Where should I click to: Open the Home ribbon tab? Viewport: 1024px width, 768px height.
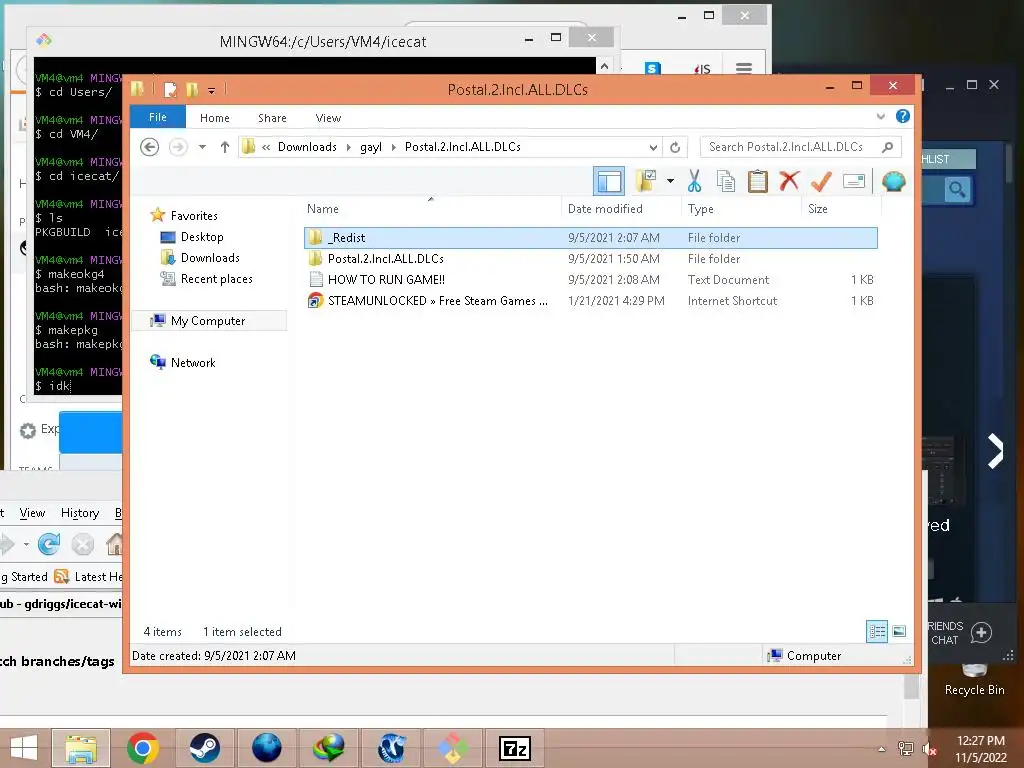coord(215,118)
